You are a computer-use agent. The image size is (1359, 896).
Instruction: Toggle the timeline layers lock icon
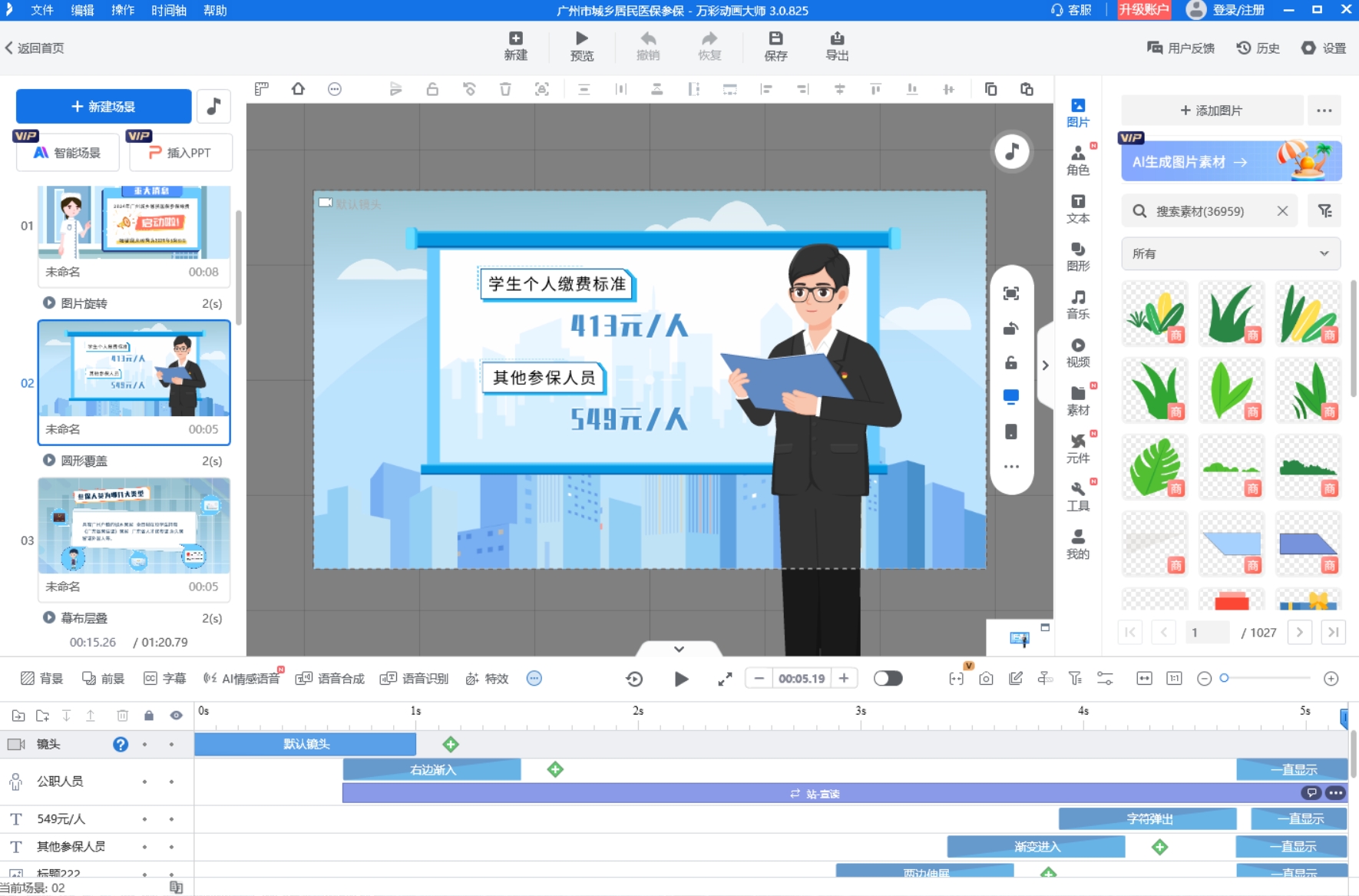click(x=149, y=716)
